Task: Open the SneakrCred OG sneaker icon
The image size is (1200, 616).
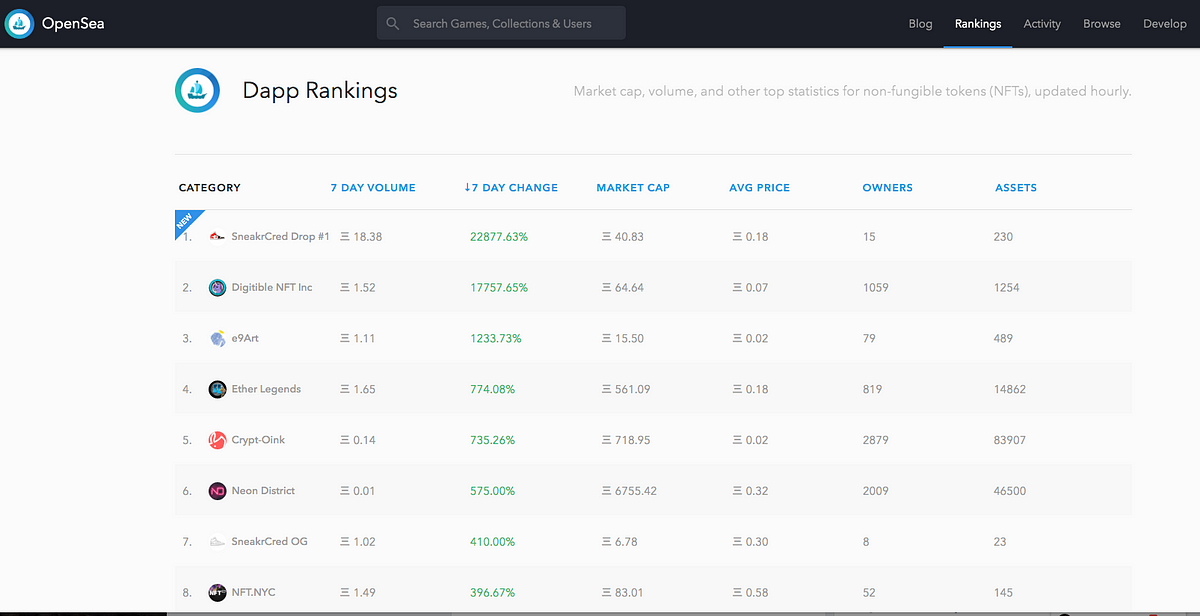Action: (x=217, y=542)
